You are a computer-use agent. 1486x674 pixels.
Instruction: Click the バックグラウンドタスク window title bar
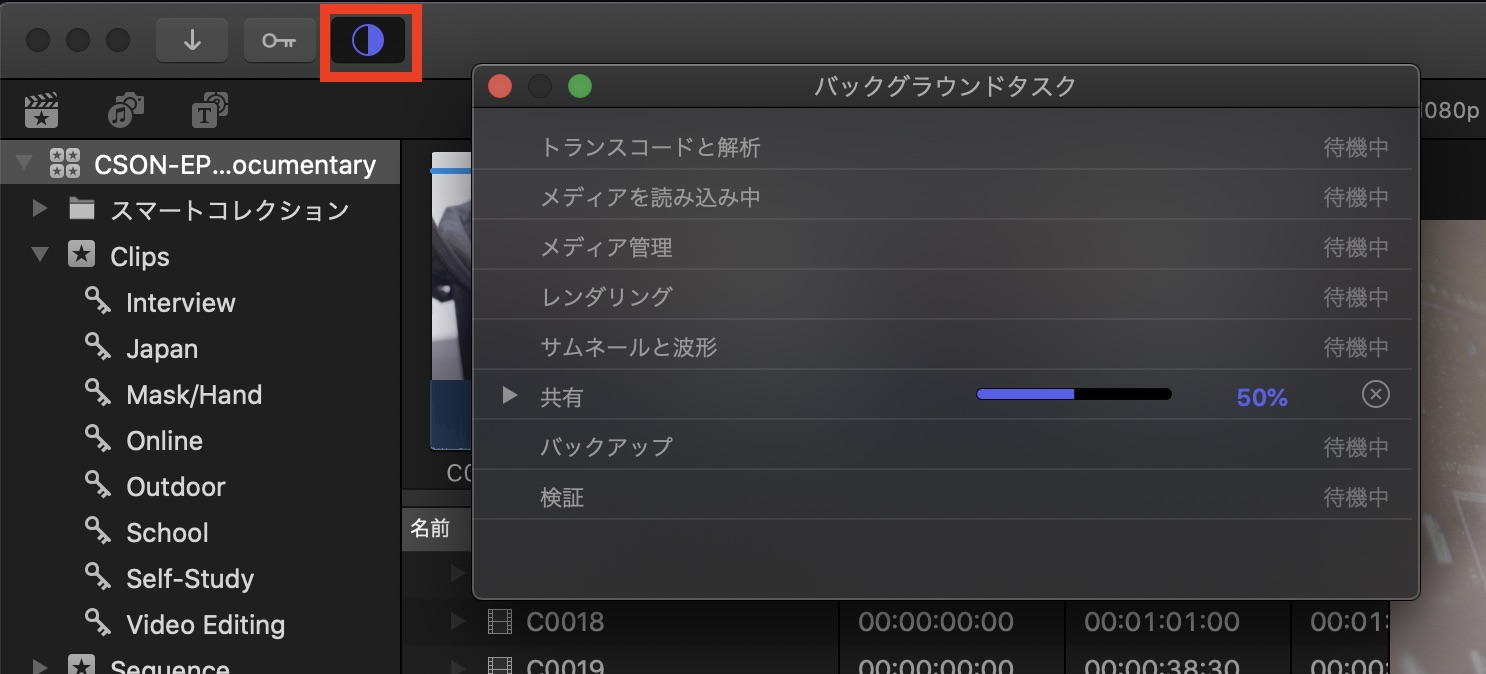click(945, 86)
